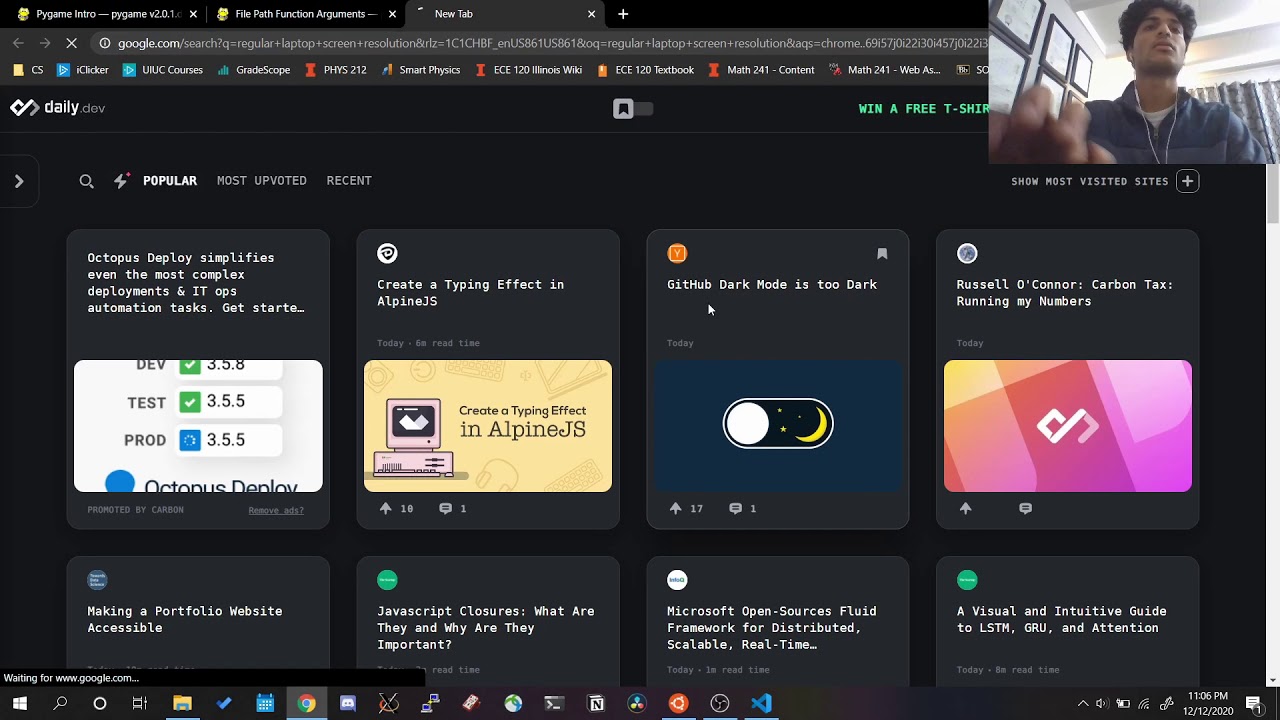Open the Smart Physics bookmark
Screen dimensions: 1280x720
tap(420, 70)
